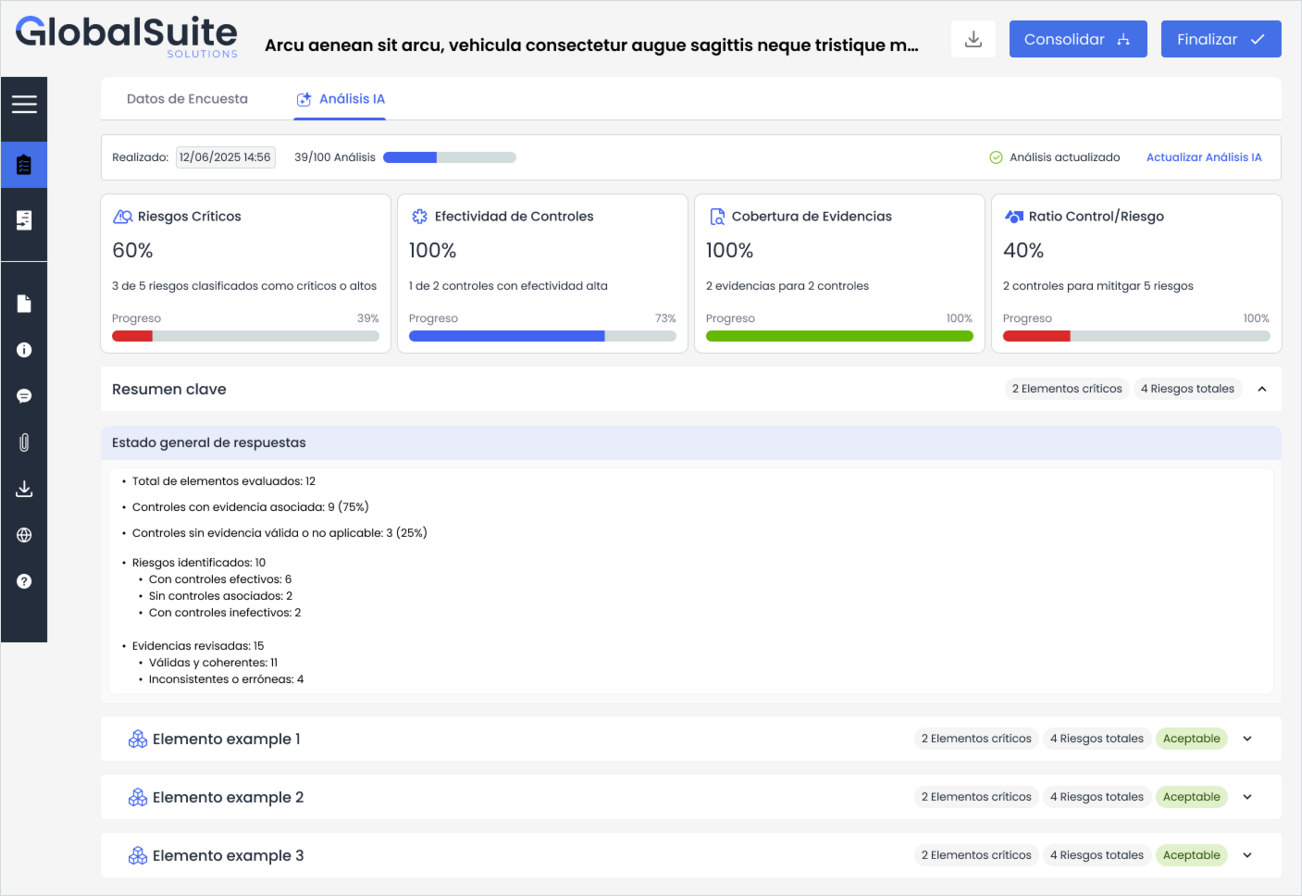Click the Riesgos Críticos card icon
Image resolution: width=1302 pixels, height=896 pixels.
click(123, 216)
